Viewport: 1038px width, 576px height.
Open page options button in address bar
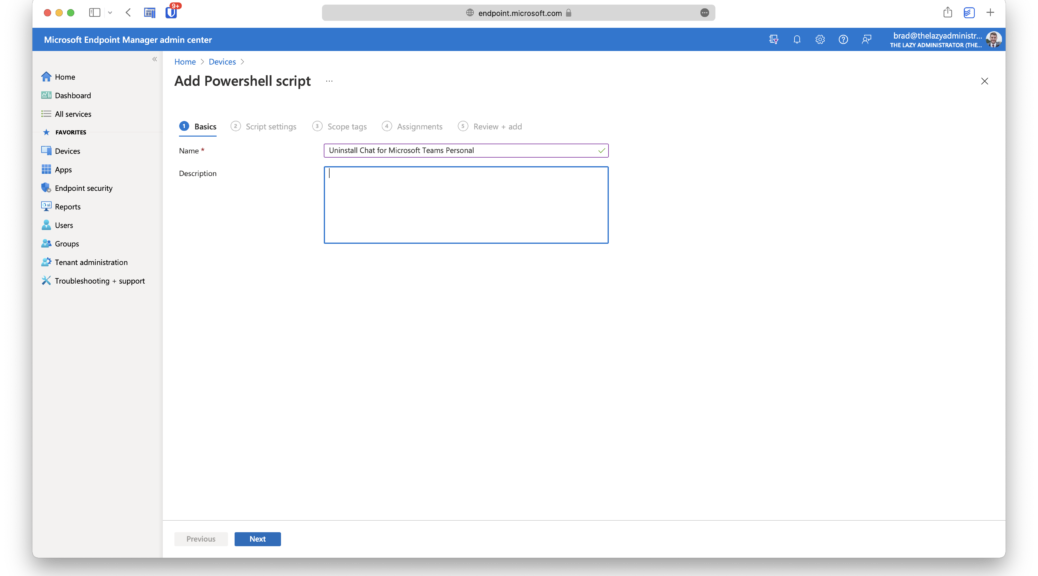coord(704,13)
